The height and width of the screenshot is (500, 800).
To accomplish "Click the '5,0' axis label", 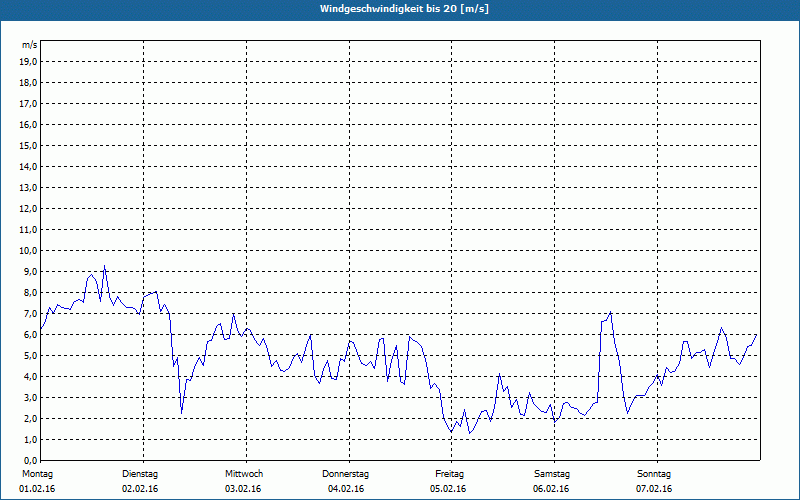I will [x=31, y=356].
